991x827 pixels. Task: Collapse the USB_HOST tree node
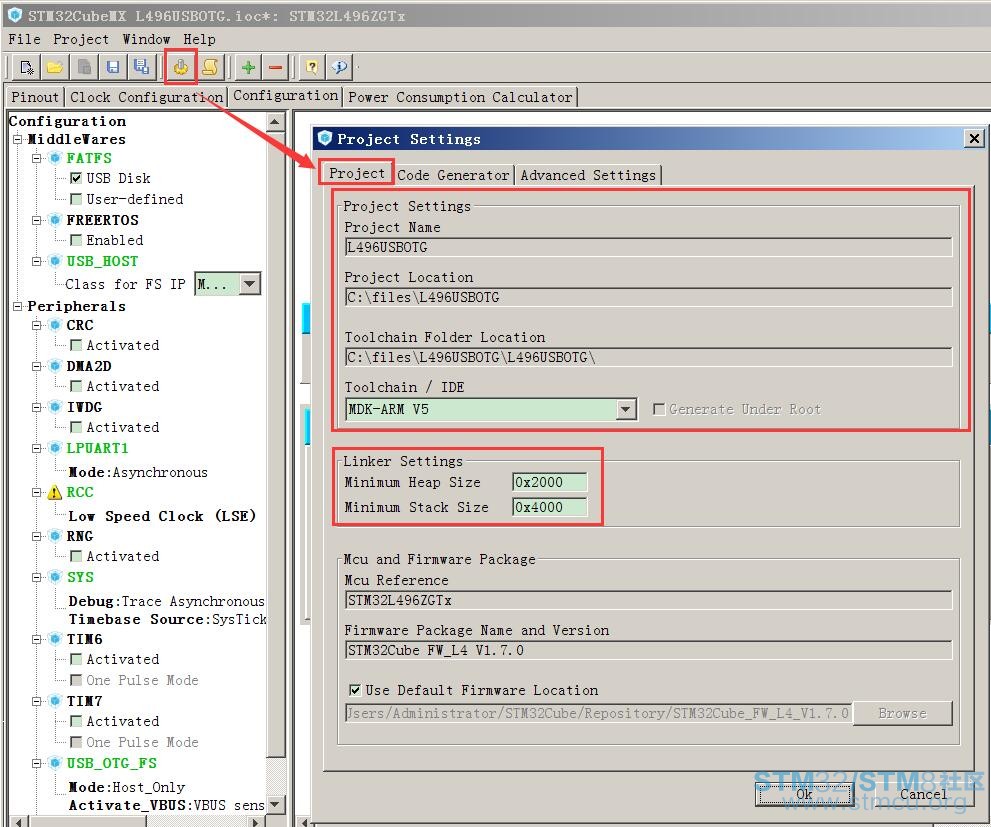37,261
